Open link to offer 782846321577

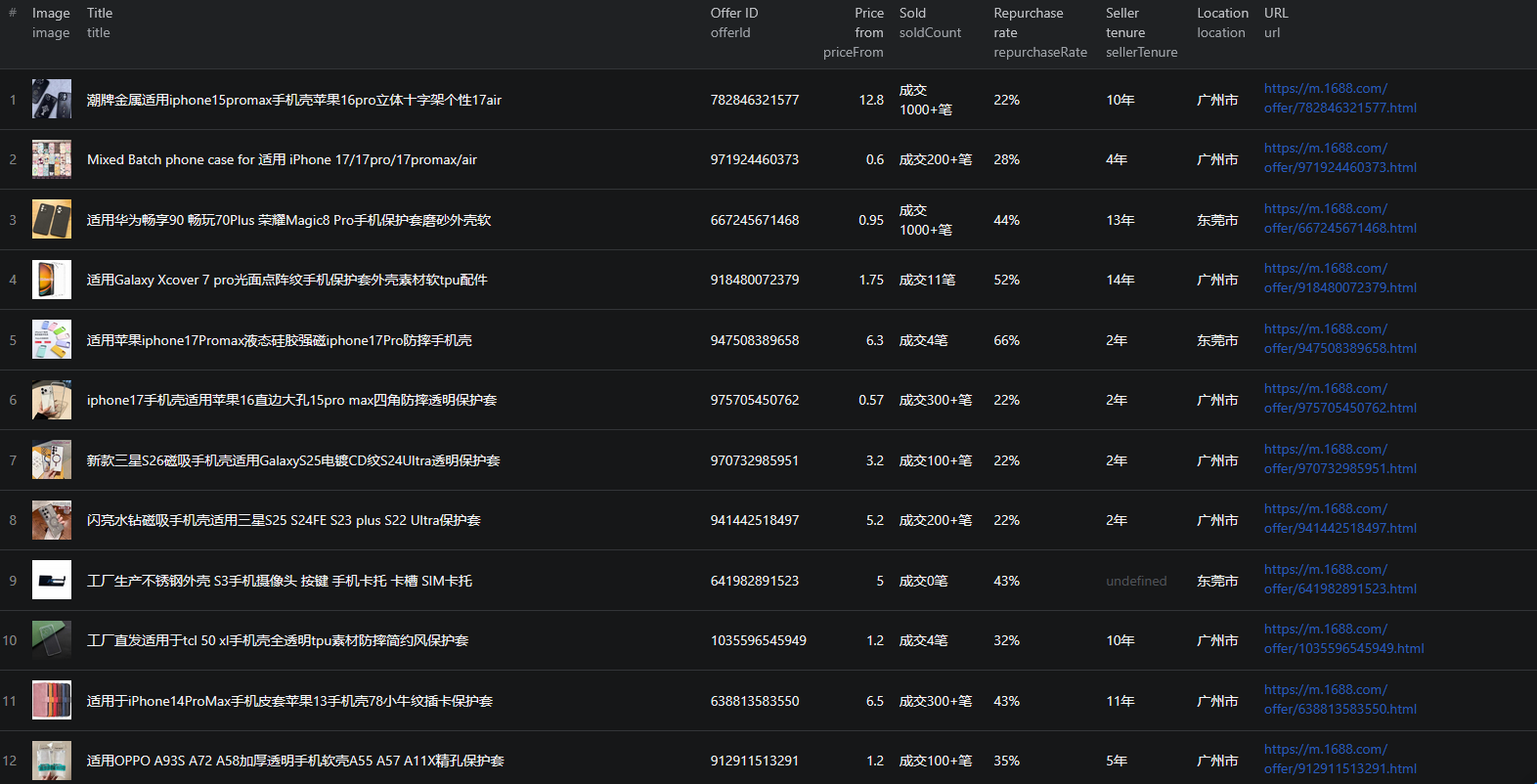coord(1339,99)
